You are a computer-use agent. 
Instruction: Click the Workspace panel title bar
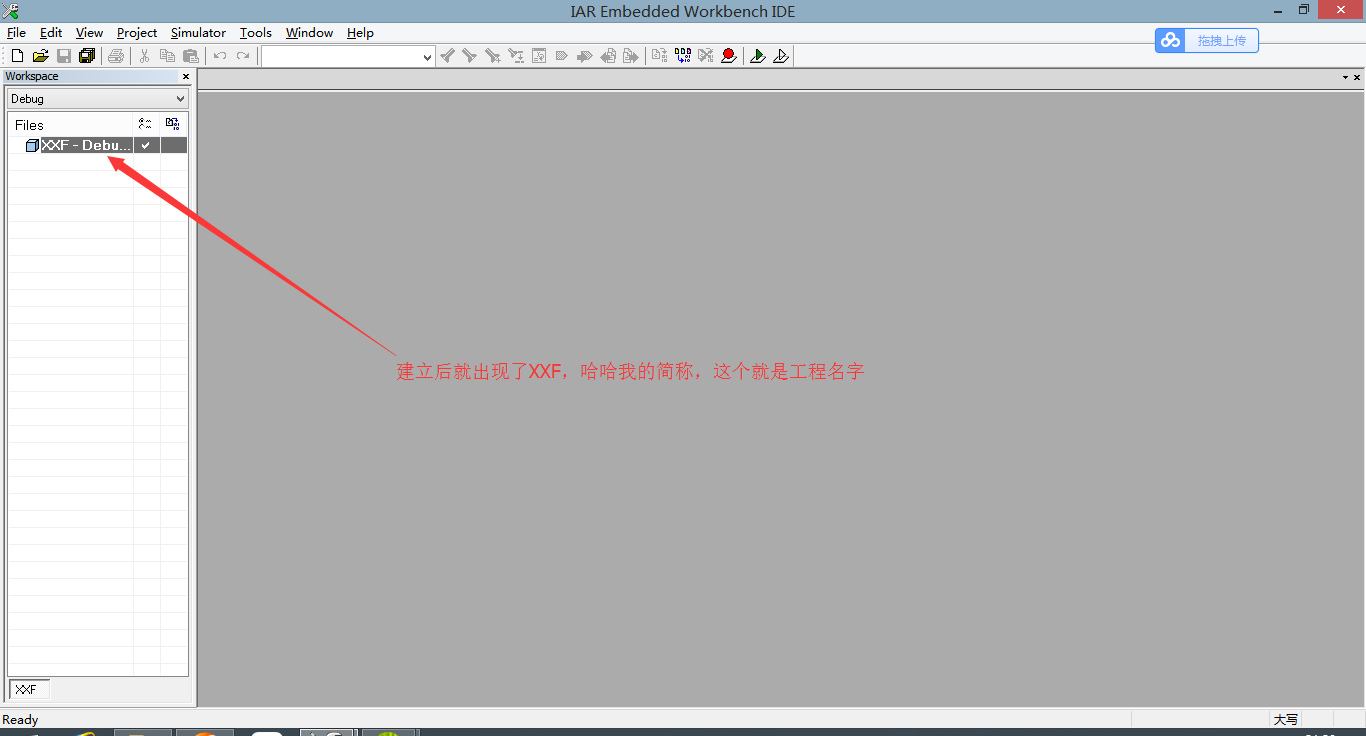click(x=92, y=76)
